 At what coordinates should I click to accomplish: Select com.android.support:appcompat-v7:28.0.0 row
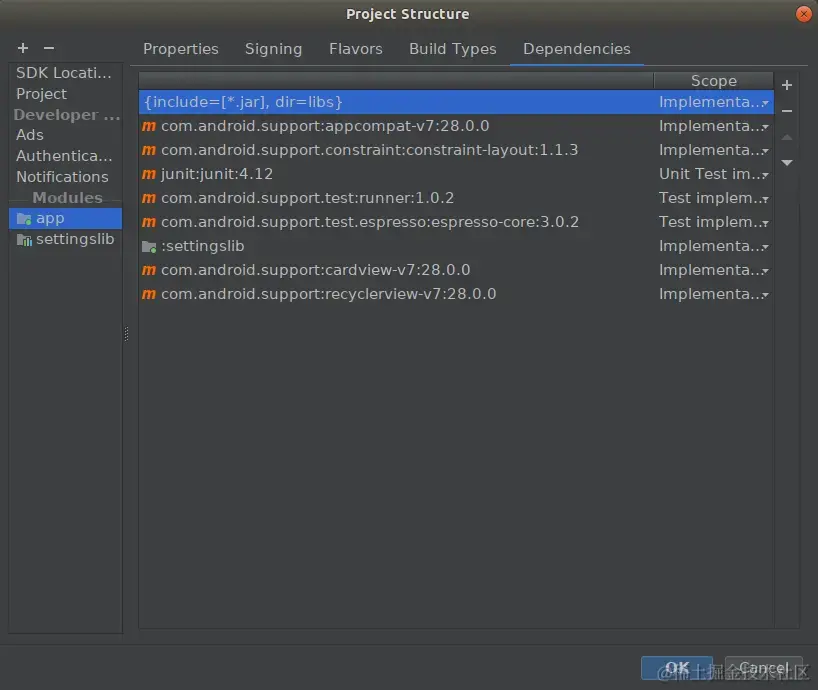click(456, 126)
